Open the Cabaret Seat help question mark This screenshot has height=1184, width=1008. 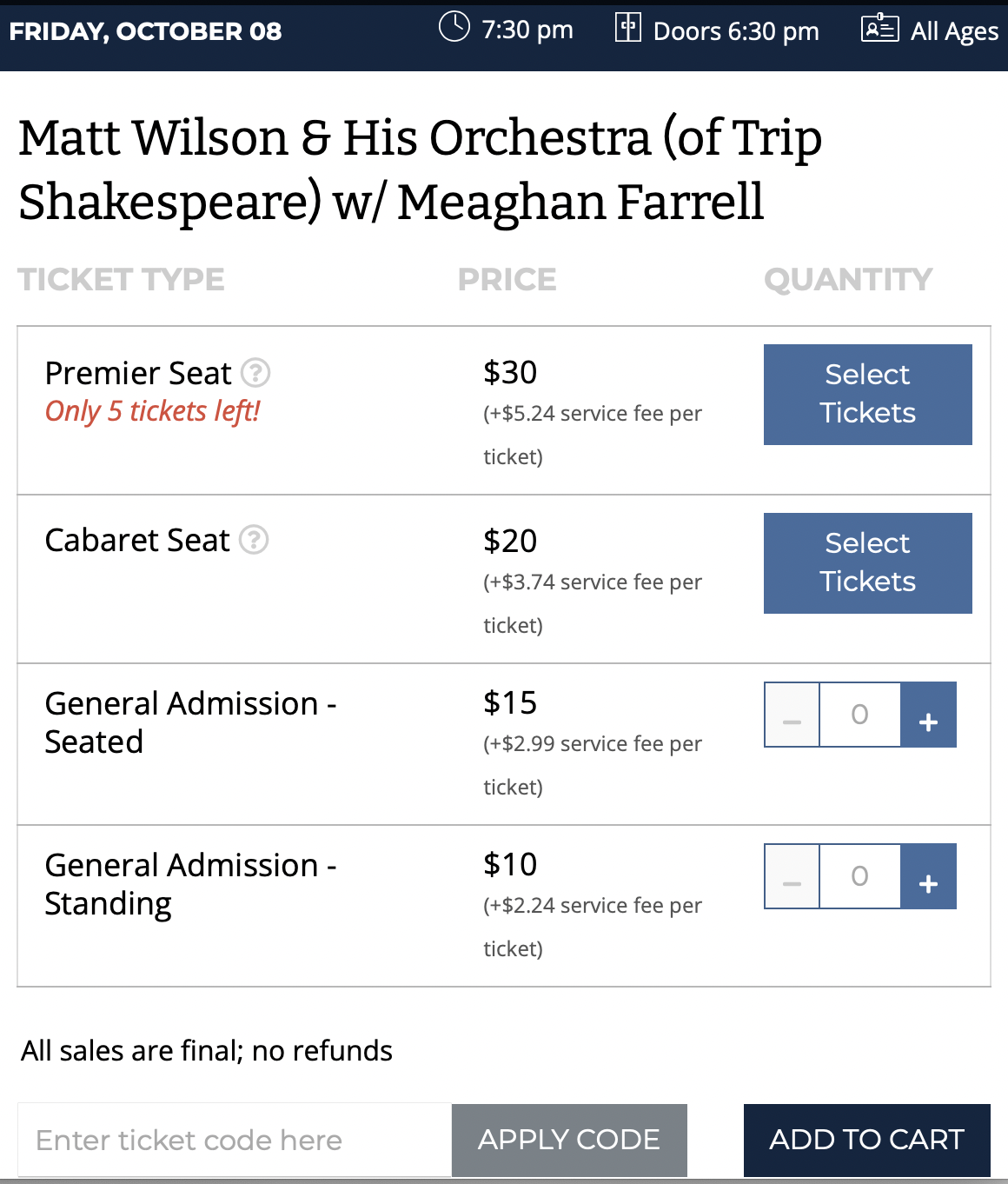point(254,540)
